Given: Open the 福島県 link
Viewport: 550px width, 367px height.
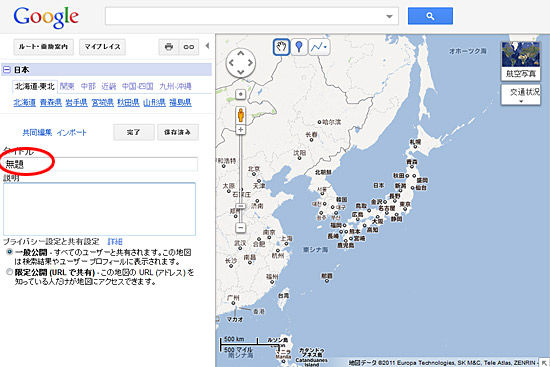Looking at the screenshot, I should 180,102.
